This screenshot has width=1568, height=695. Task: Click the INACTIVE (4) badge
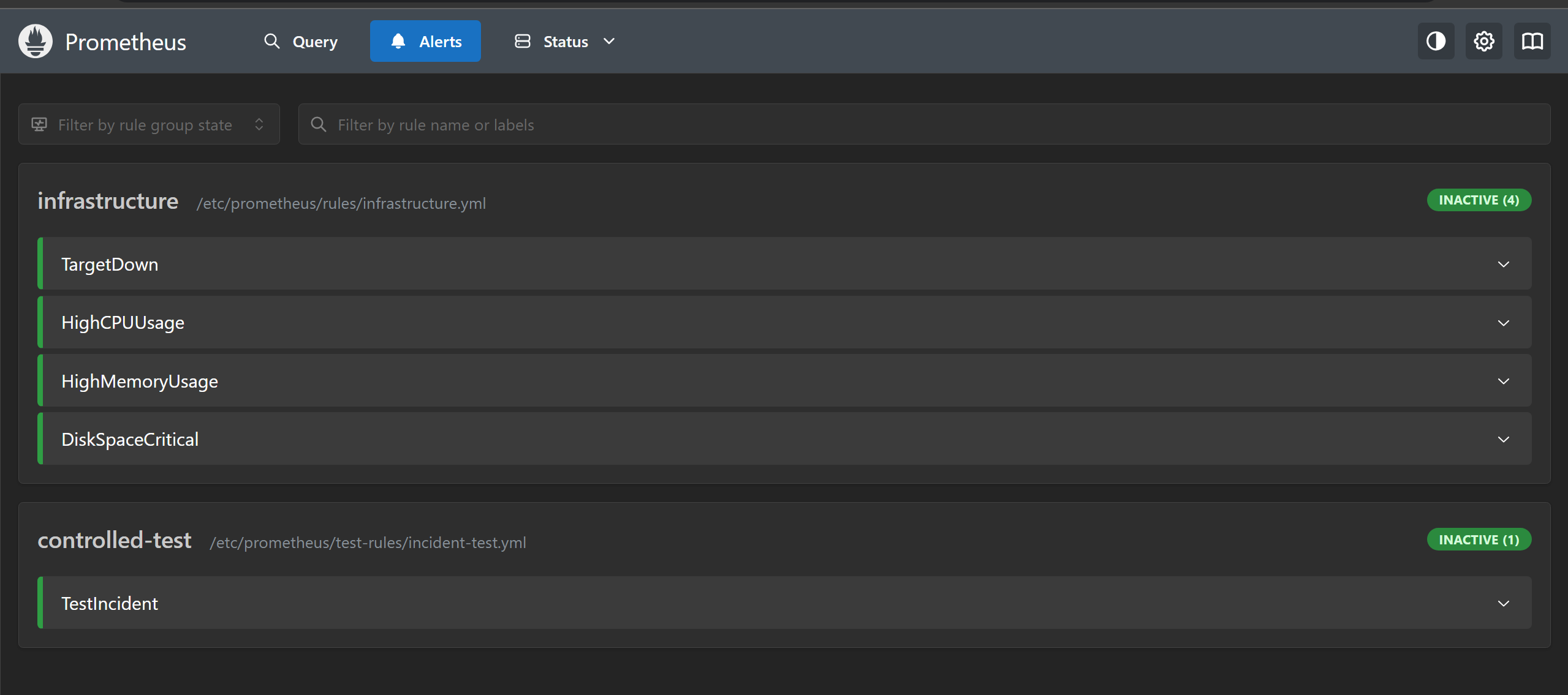(x=1479, y=200)
